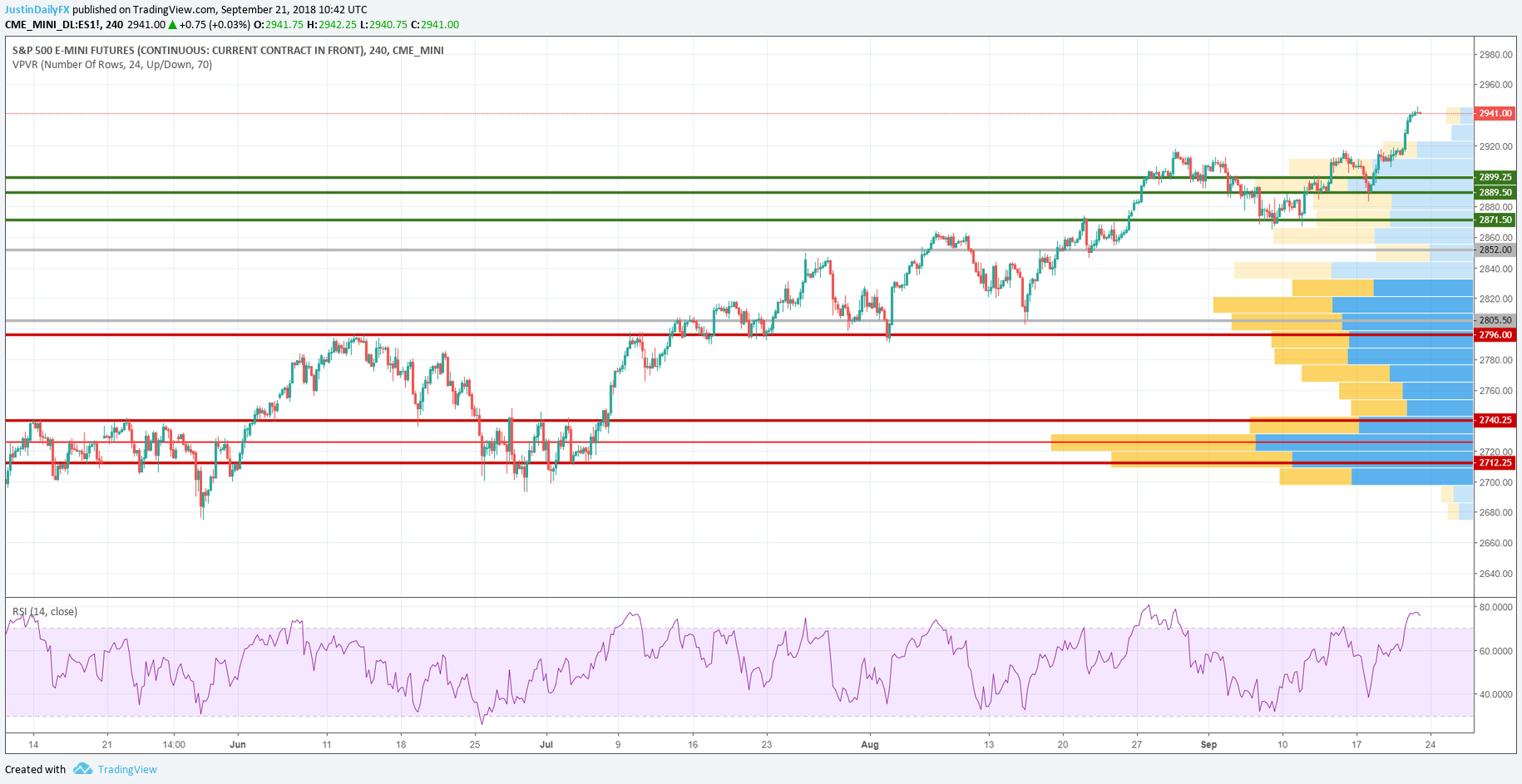Click the C:2941.00 close value in header
Screen dimensions: 1522x784
(x=435, y=25)
